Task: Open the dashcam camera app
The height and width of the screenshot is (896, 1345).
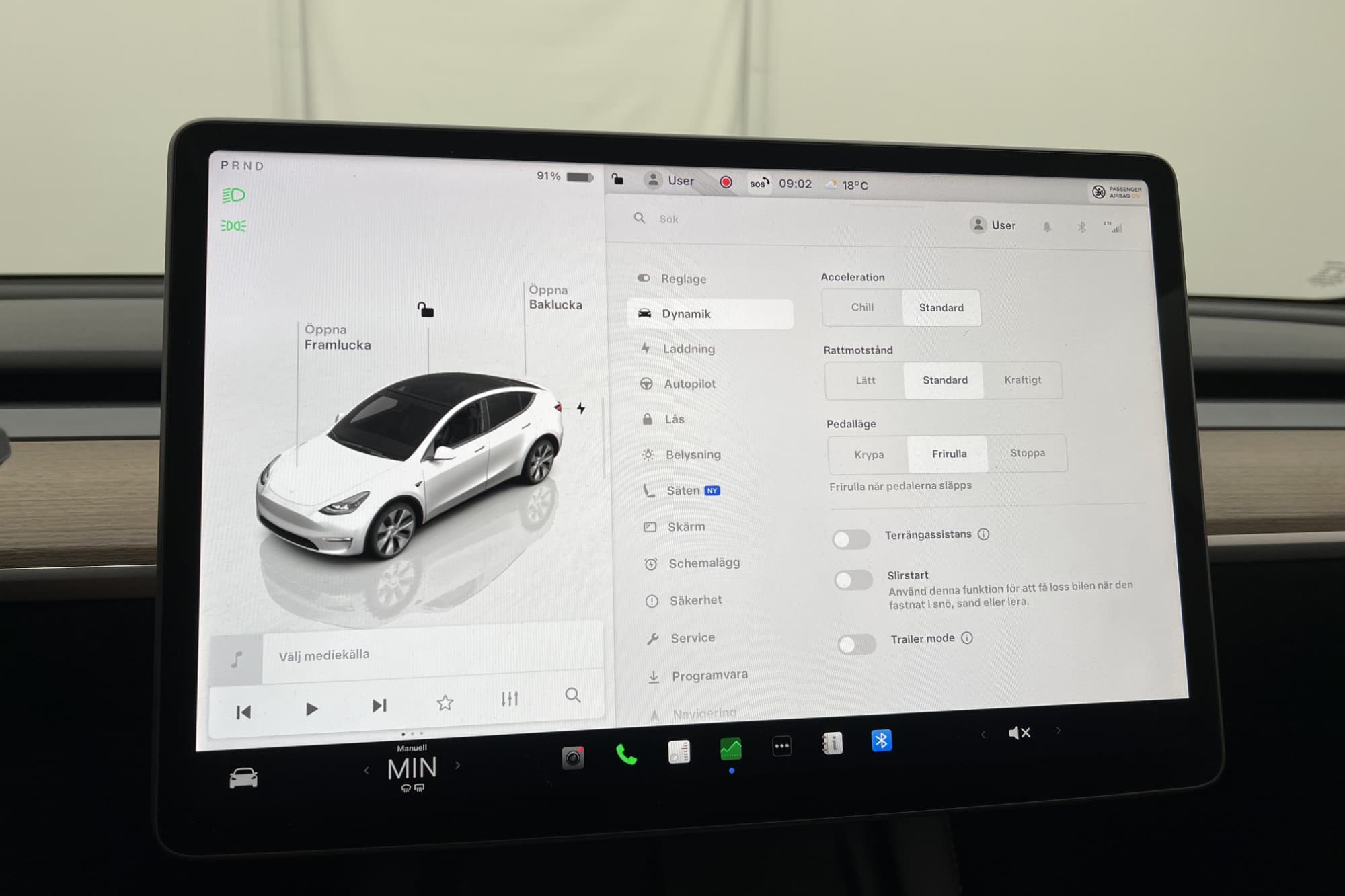Action: 573,758
